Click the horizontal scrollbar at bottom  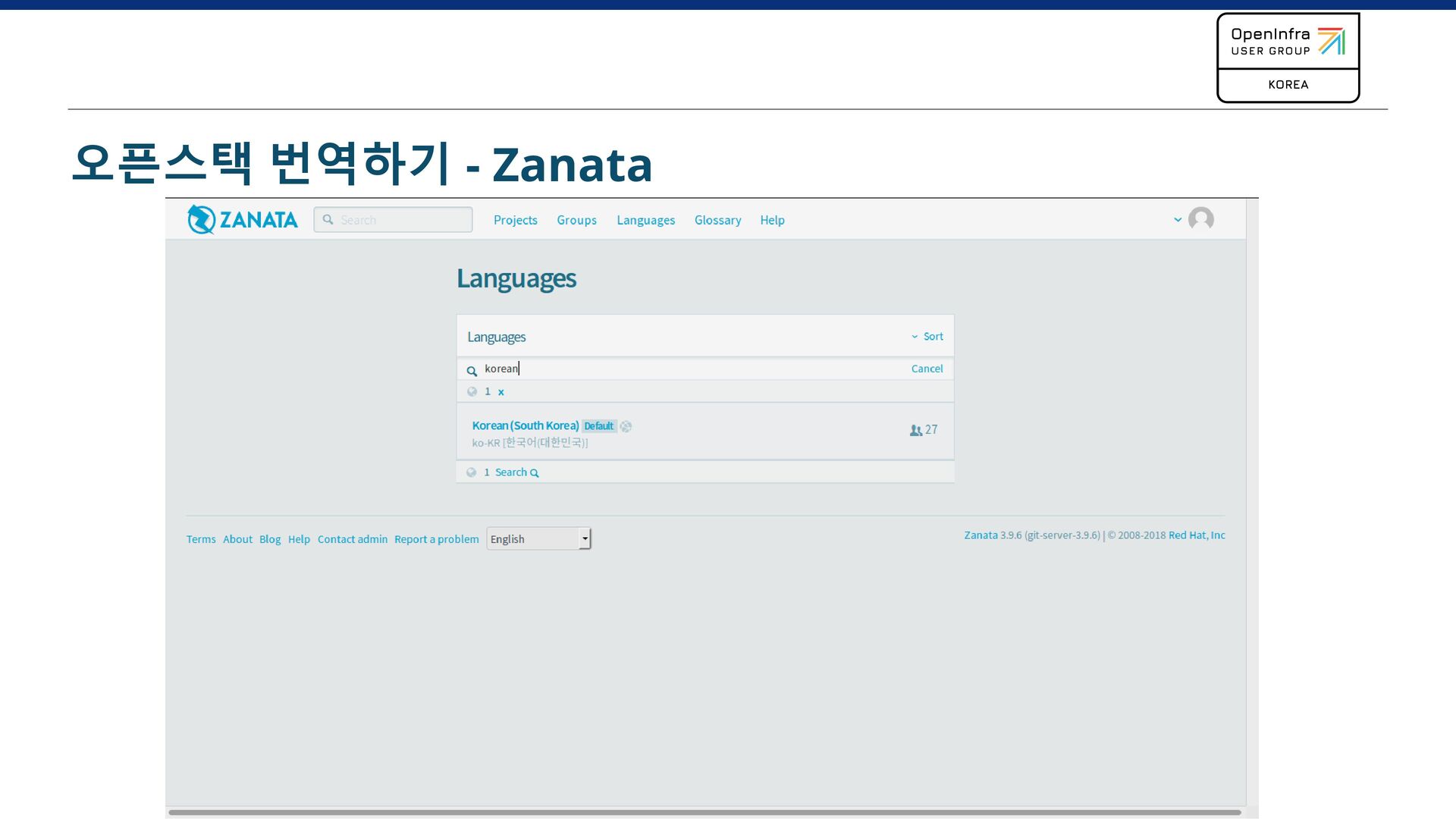tap(704, 812)
